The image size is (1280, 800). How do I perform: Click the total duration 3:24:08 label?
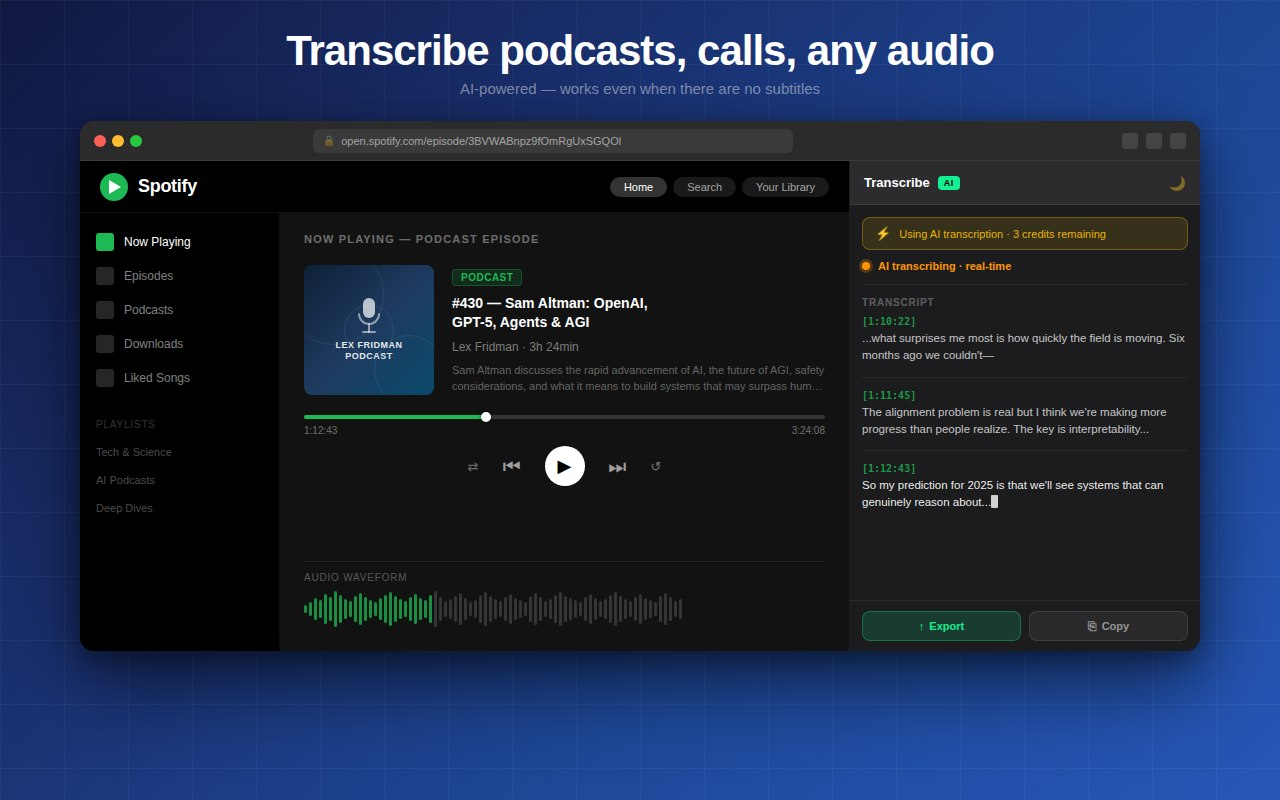808,430
